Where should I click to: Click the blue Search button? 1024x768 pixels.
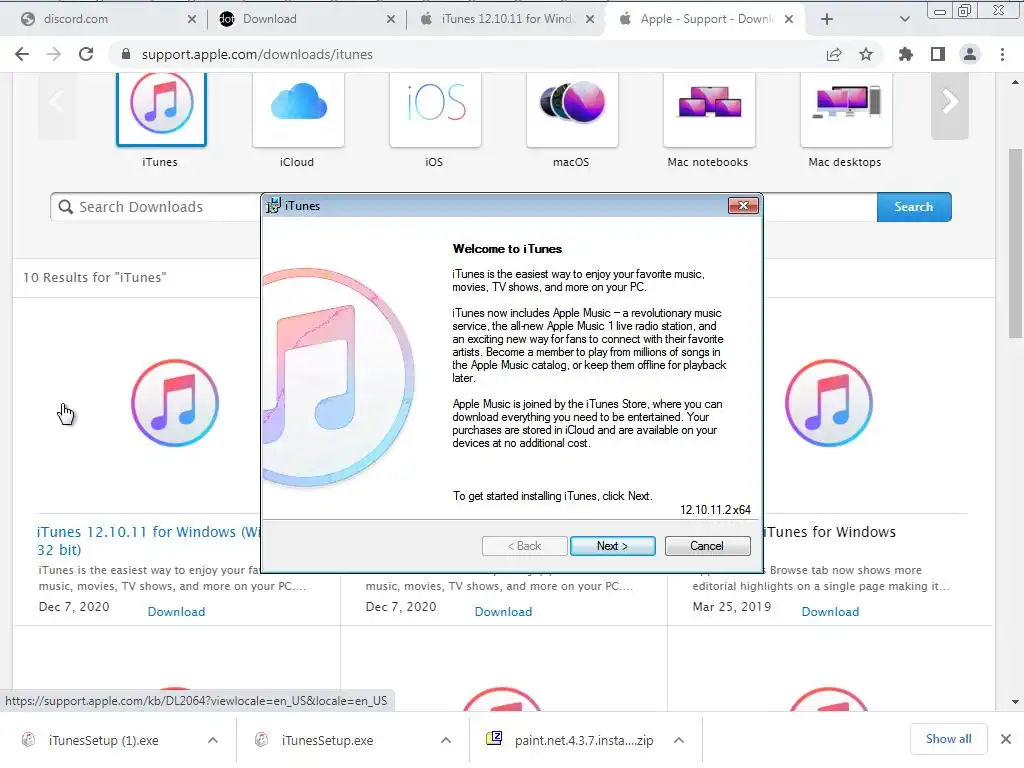coord(914,207)
